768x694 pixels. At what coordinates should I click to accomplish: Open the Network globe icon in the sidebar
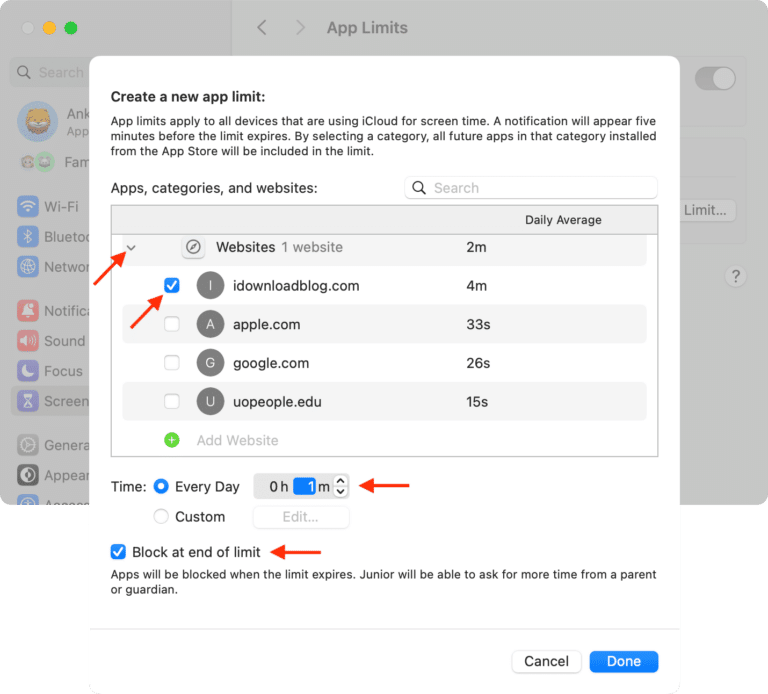point(28,266)
